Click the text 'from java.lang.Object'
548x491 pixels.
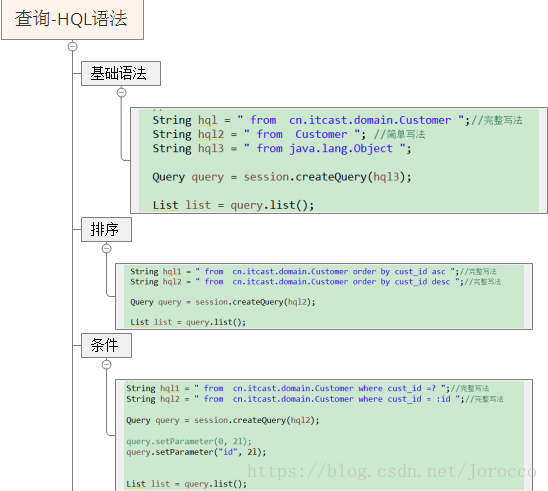pyautogui.click(x=325, y=149)
